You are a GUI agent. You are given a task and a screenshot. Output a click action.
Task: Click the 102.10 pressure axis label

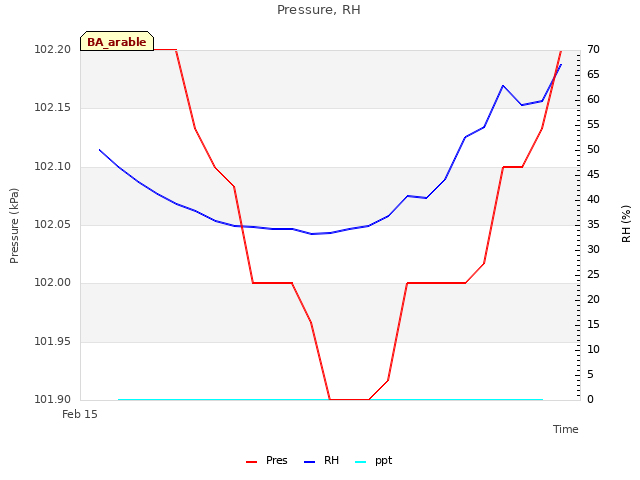point(53,167)
